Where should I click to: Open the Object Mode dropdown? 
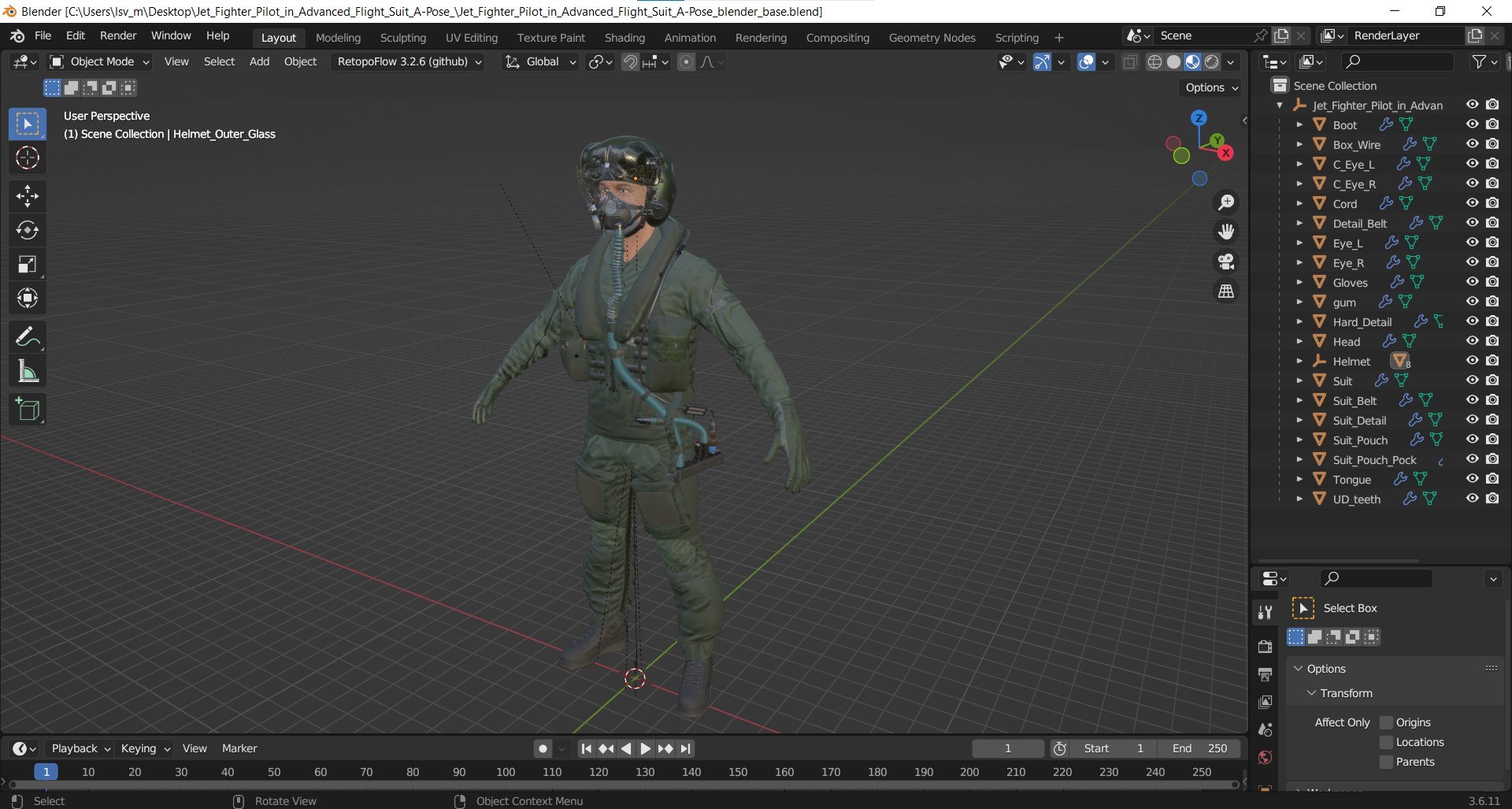[x=99, y=61]
